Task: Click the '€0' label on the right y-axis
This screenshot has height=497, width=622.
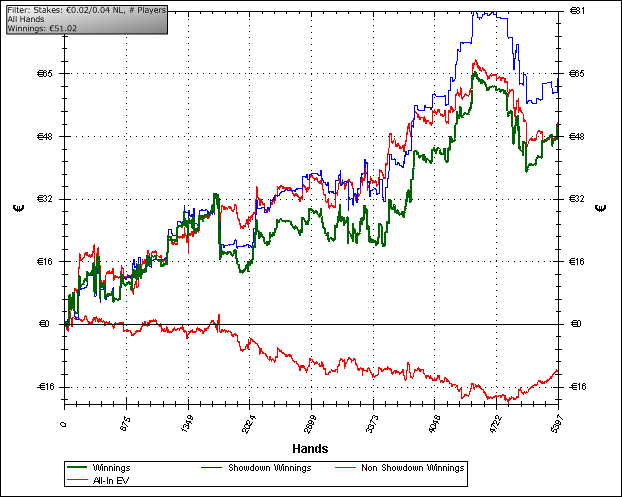Action: pyautogui.click(x=576, y=324)
